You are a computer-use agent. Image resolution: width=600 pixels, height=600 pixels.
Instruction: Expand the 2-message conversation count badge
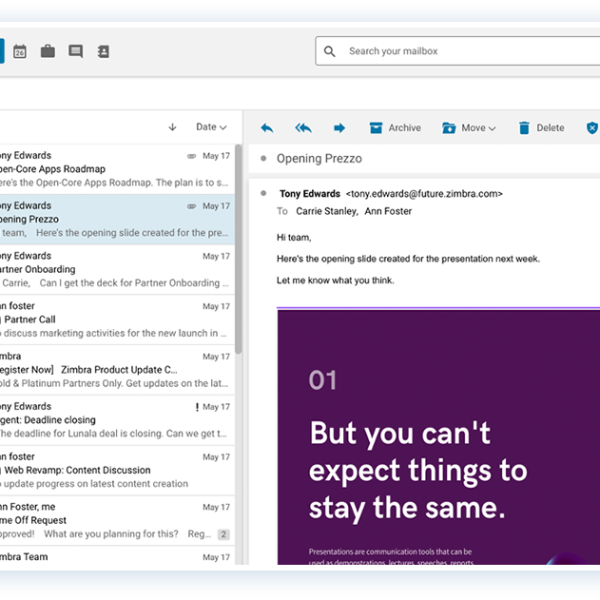(x=224, y=535)
